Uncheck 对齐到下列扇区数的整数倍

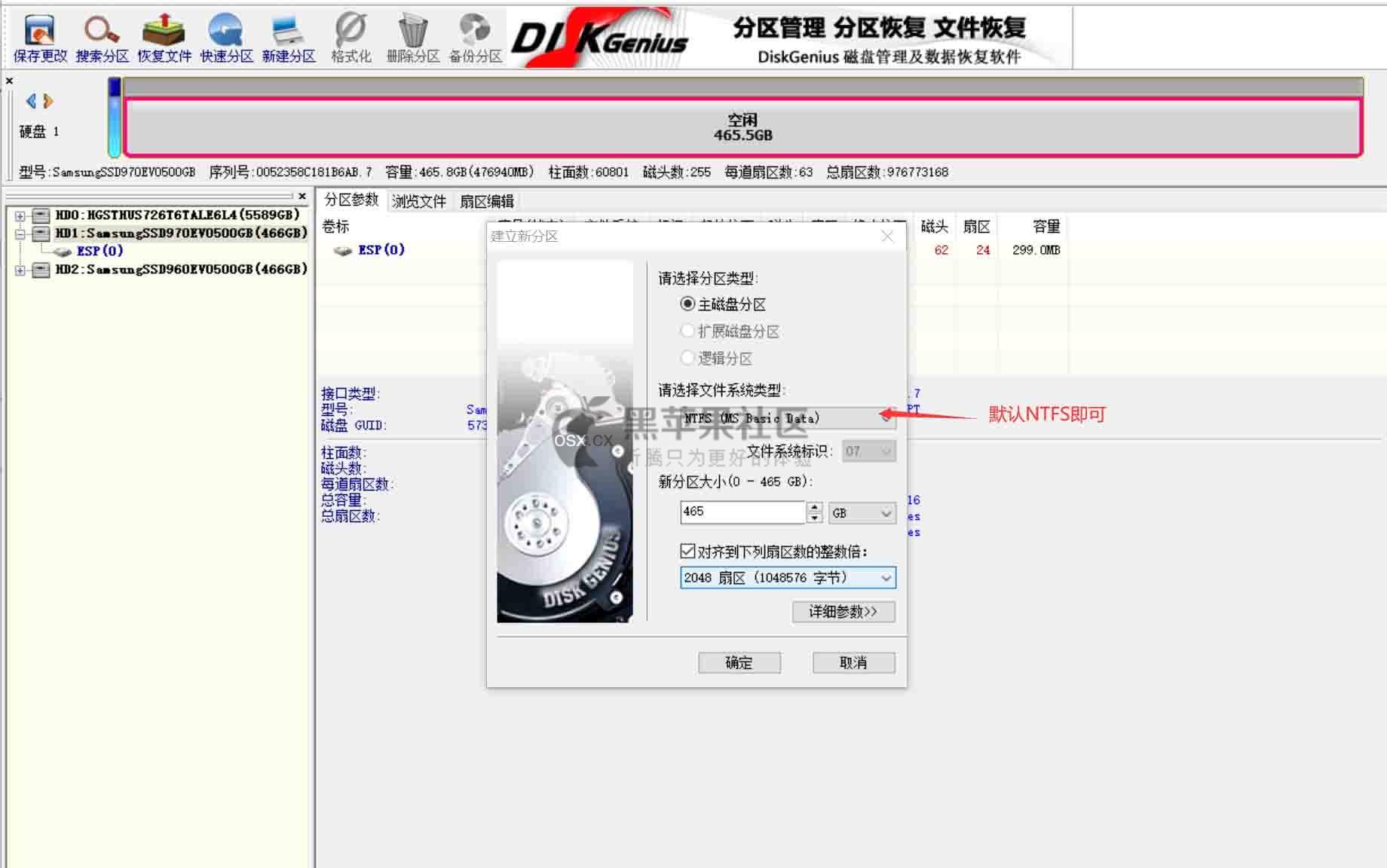tap(687, 551)
